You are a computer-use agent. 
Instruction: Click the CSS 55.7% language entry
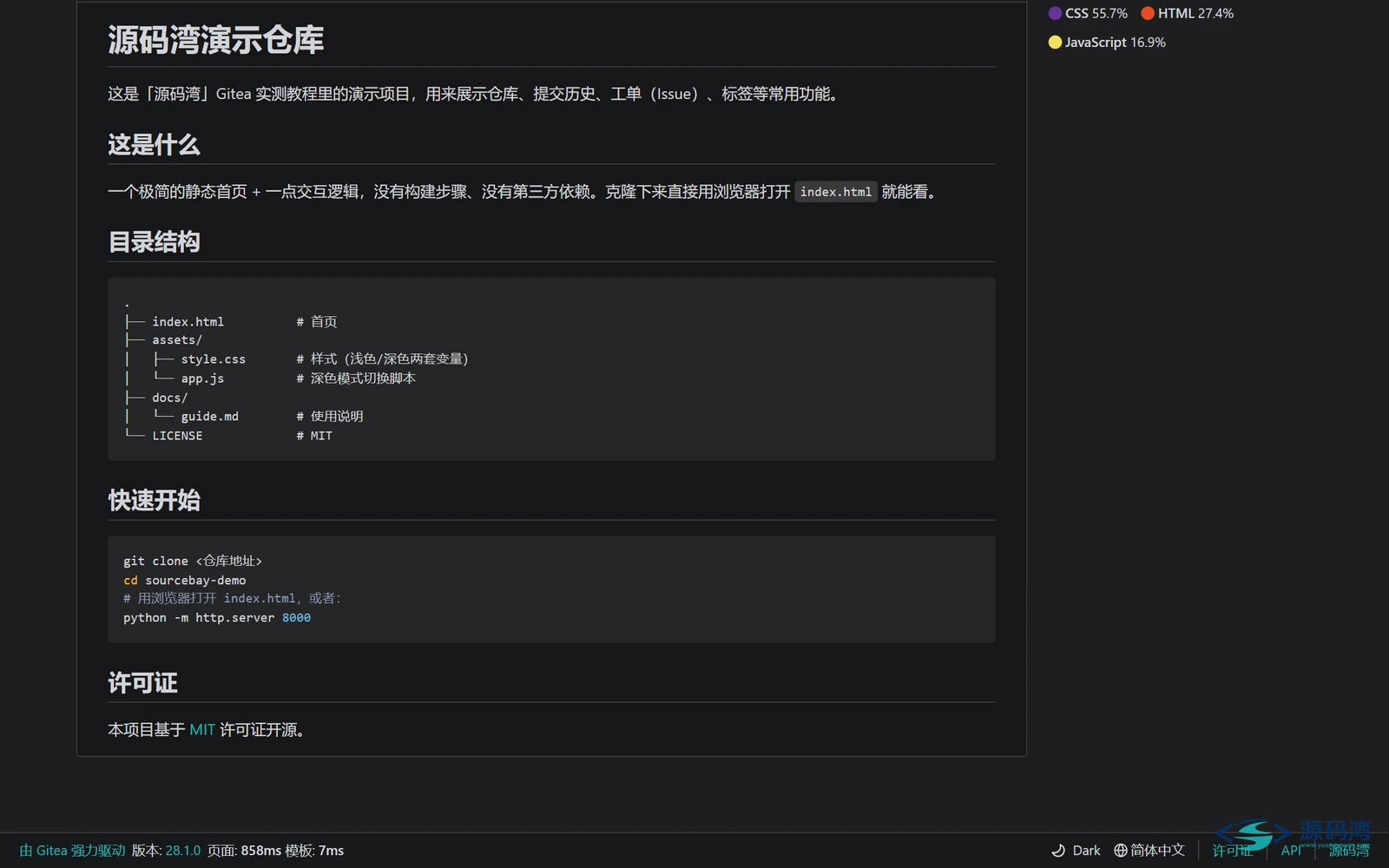[1088, 13]
